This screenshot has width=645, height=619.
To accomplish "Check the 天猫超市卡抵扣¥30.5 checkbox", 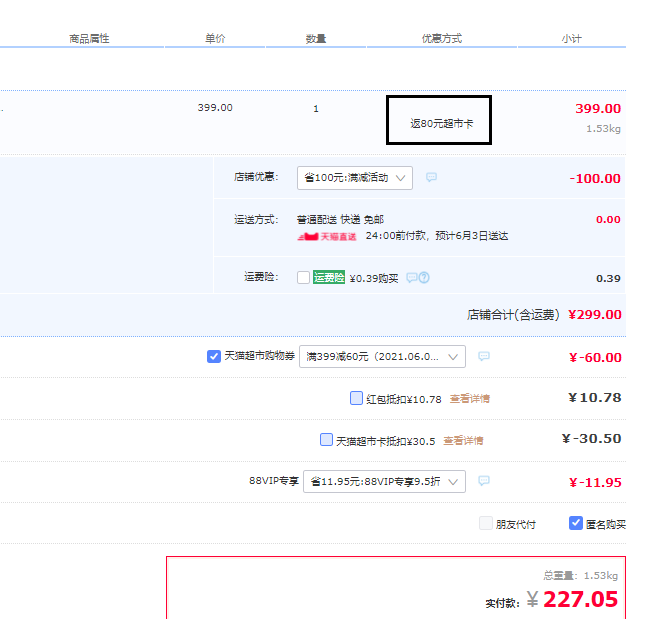I will click(326, 440).
